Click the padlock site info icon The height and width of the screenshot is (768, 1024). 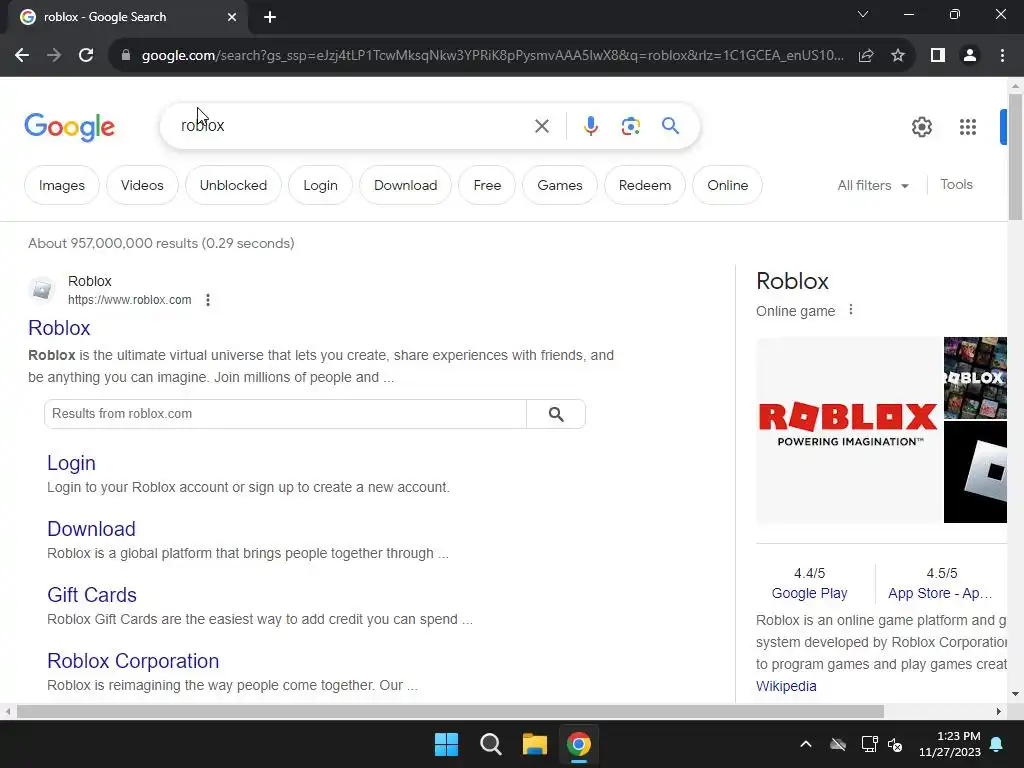pos(126,56)
